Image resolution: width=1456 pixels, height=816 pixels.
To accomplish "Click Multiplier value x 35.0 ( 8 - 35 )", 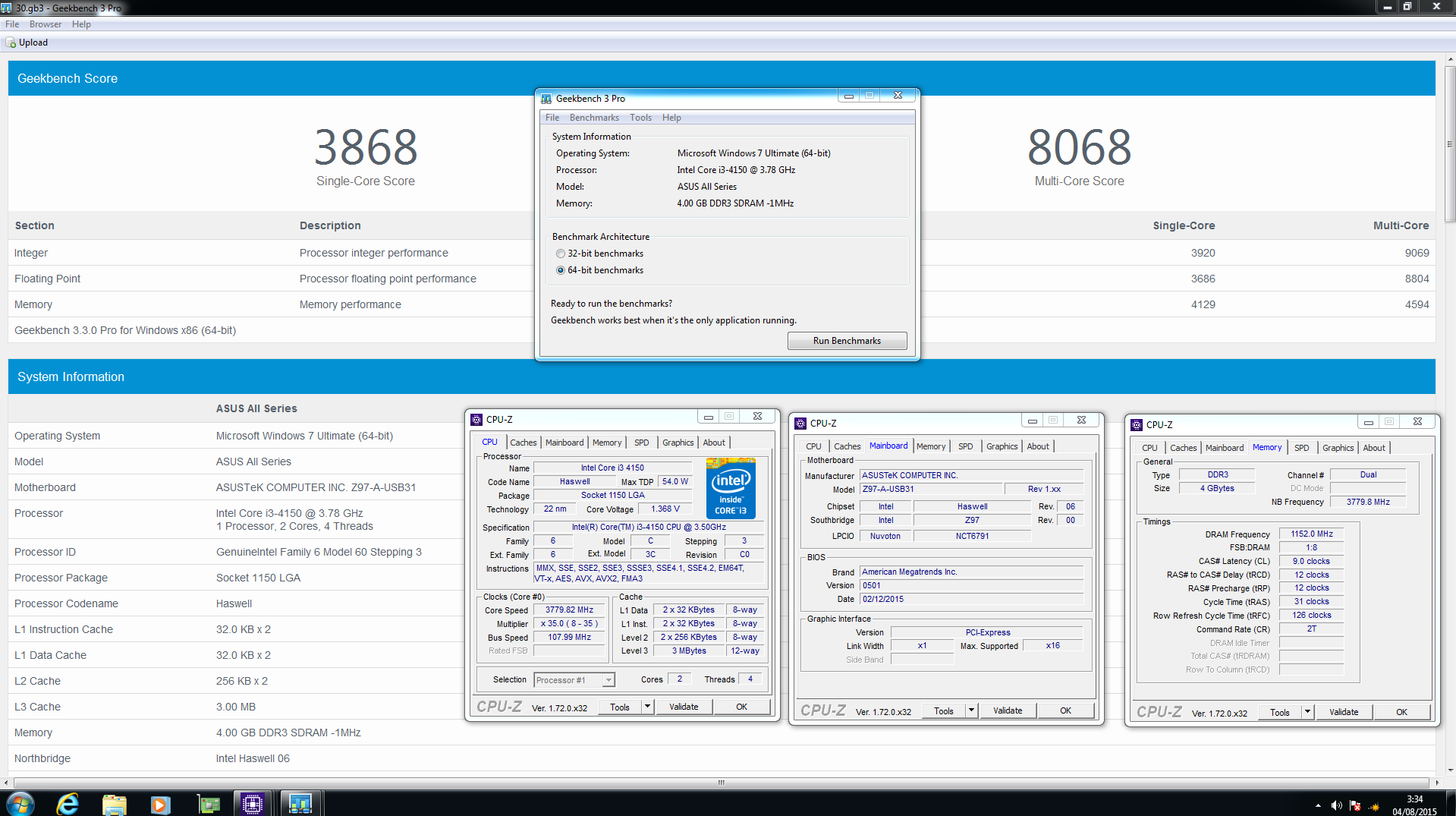I will pos(569,623).
